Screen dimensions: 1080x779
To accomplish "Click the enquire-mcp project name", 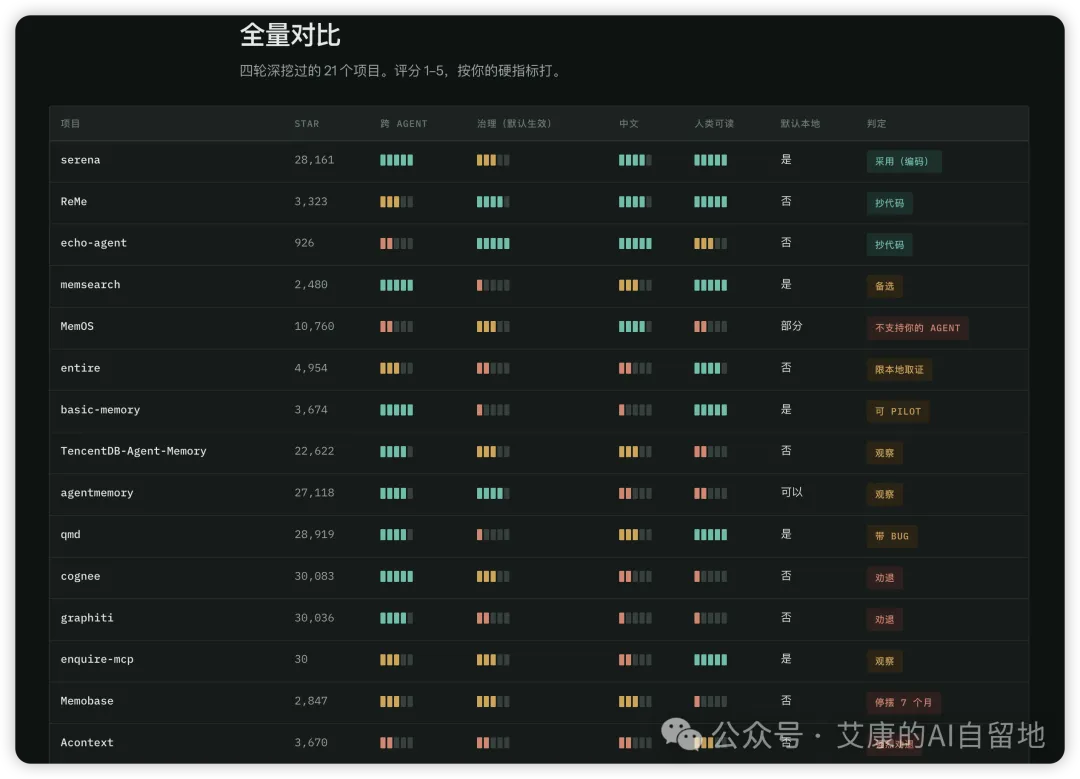I will 97,659.
